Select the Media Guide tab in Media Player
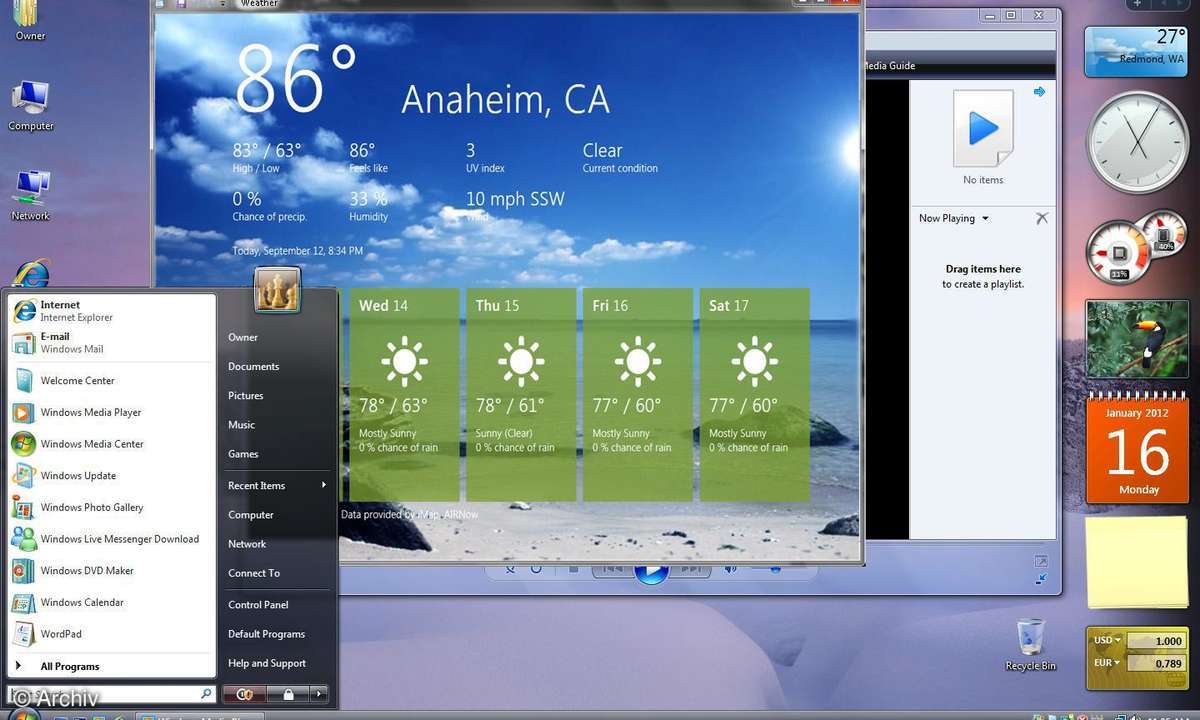Screen dimensions: 1200x720 pyautogui.click(x=889, y=66)
